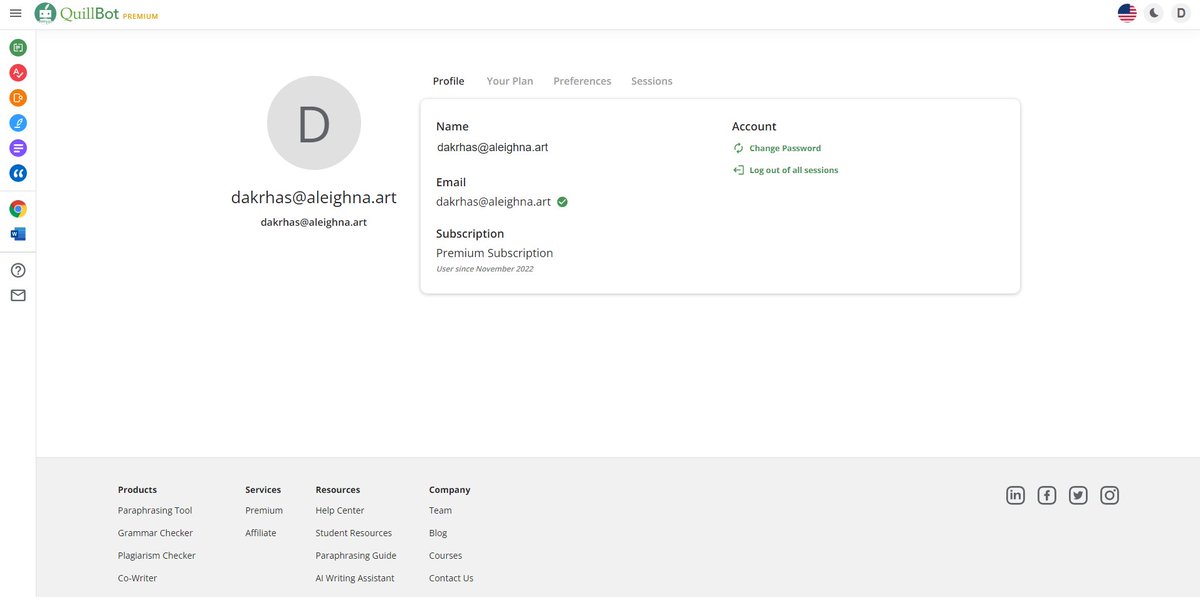This screenshot has height=597, width=1200.
Task: Switch to the Preferences tab
Action: click(x=582, y=81)
